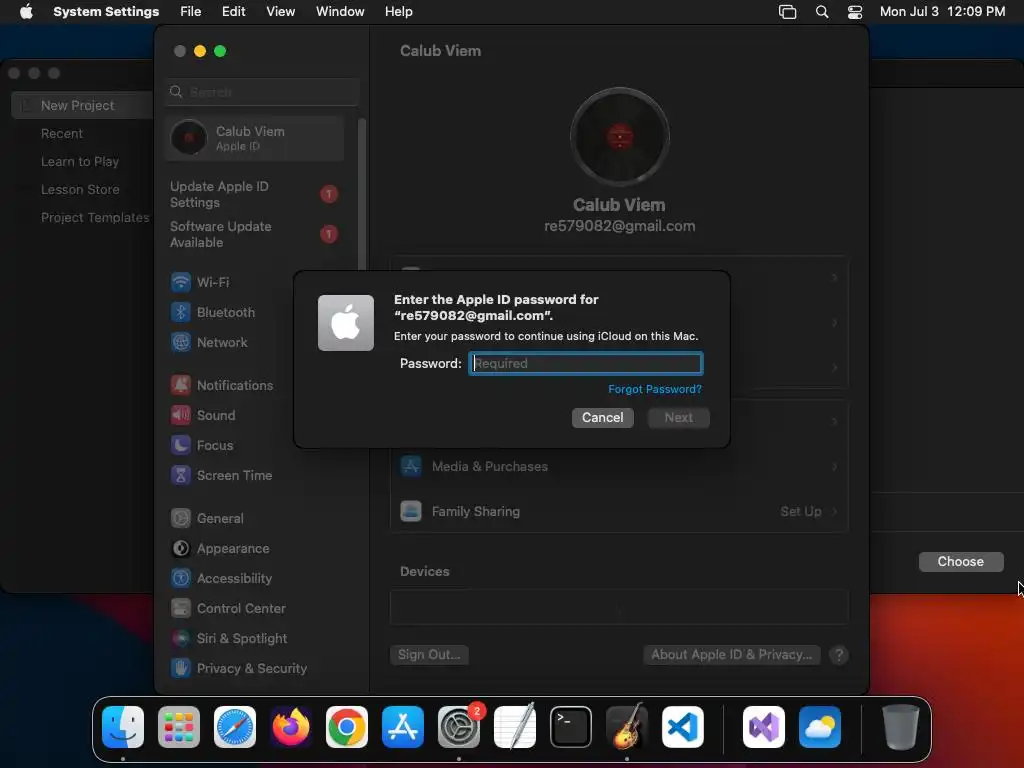Click the Spotlight search icon in menu bar
Viewport: 1024px width, 768px height.
822,12
